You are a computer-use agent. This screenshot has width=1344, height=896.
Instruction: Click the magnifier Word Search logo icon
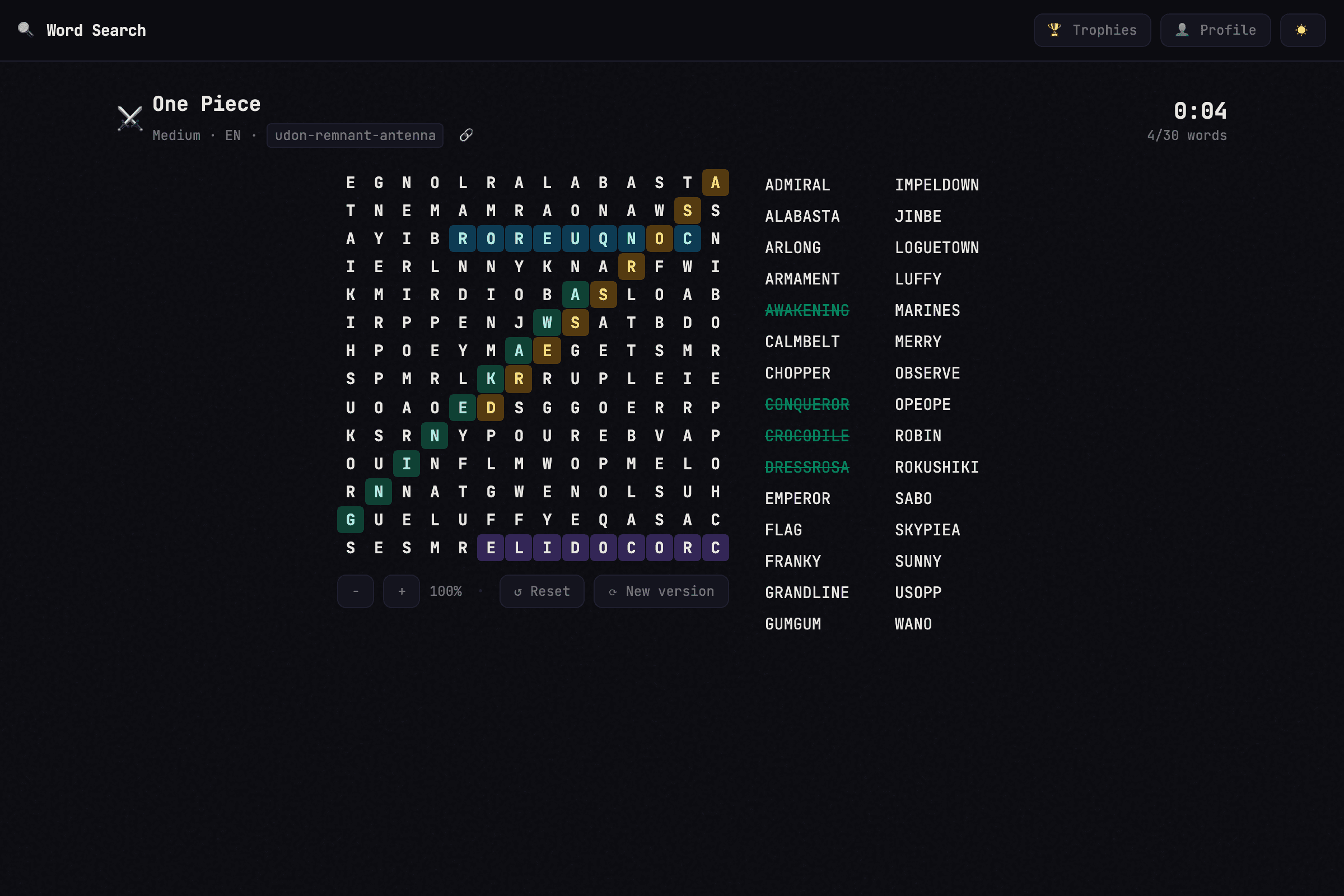(x=25, y=30)
